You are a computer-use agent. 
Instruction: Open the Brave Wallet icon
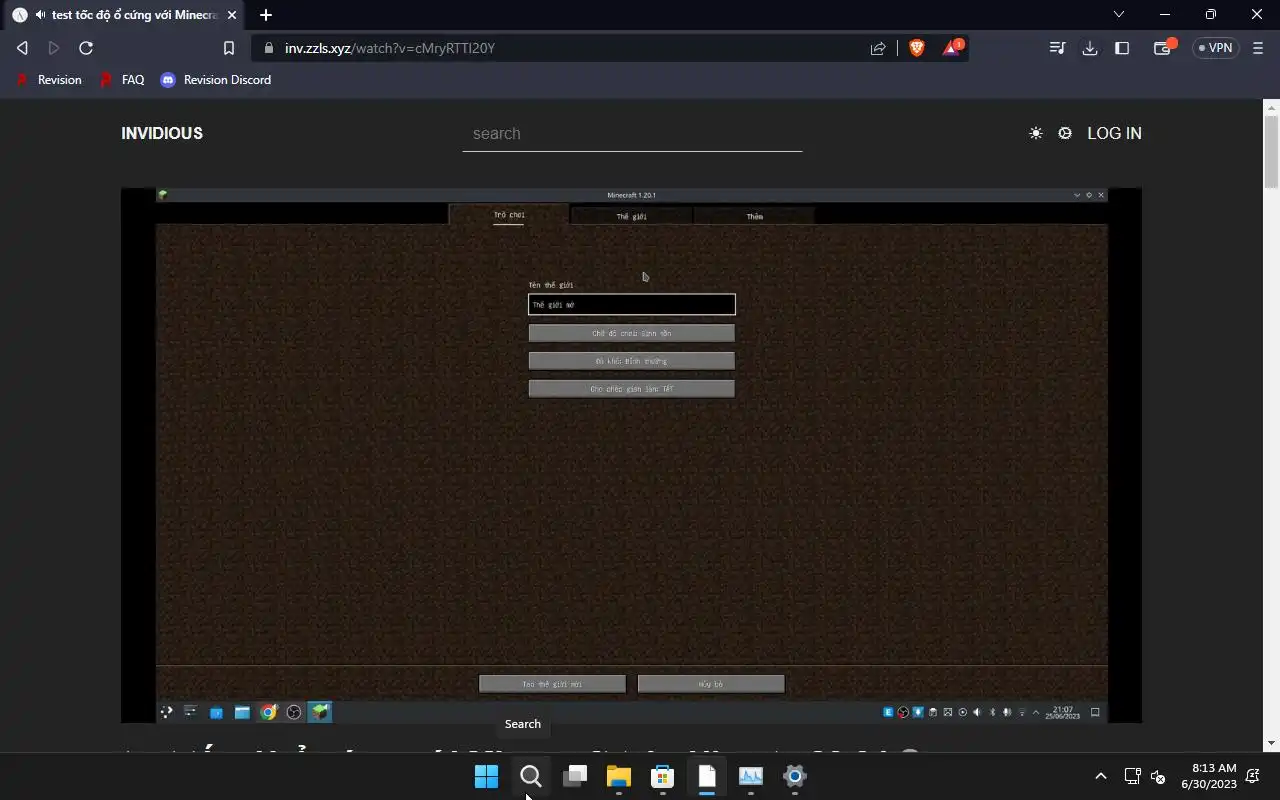(x=1164, y=47)
